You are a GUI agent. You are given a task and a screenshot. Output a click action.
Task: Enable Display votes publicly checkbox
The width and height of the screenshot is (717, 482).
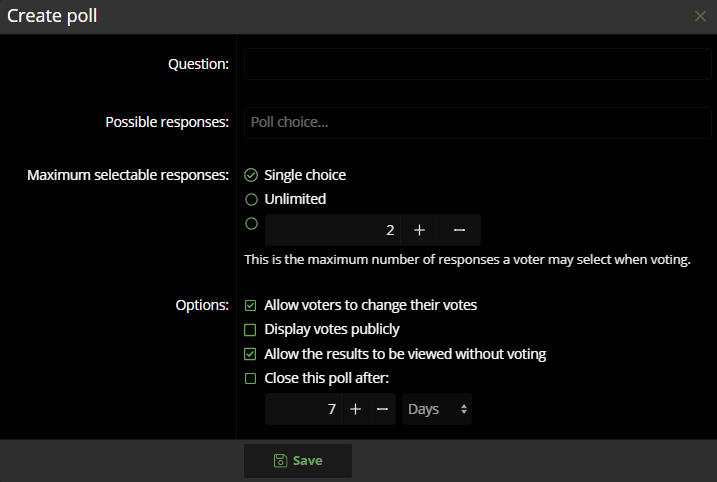click(250, 330)
